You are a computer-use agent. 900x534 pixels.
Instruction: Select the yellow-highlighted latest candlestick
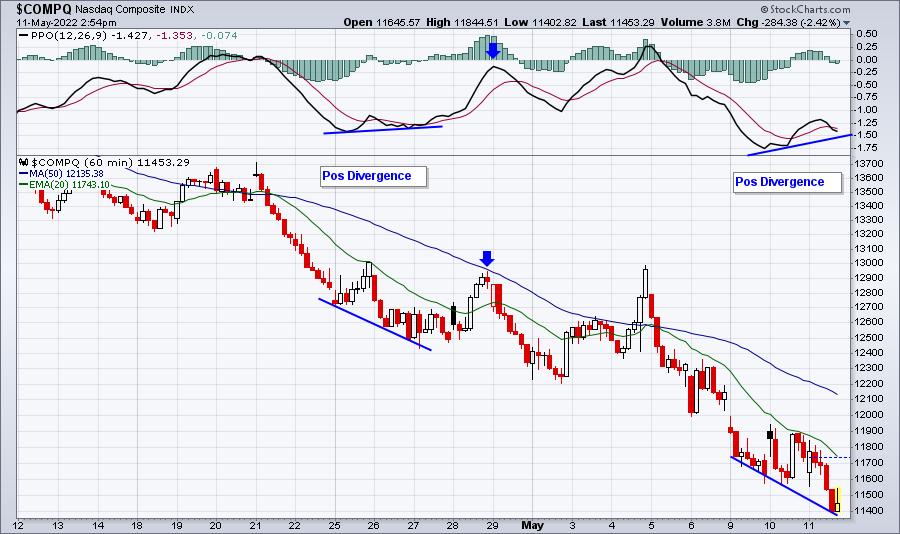pyautogui.click(x=837, y=500)
